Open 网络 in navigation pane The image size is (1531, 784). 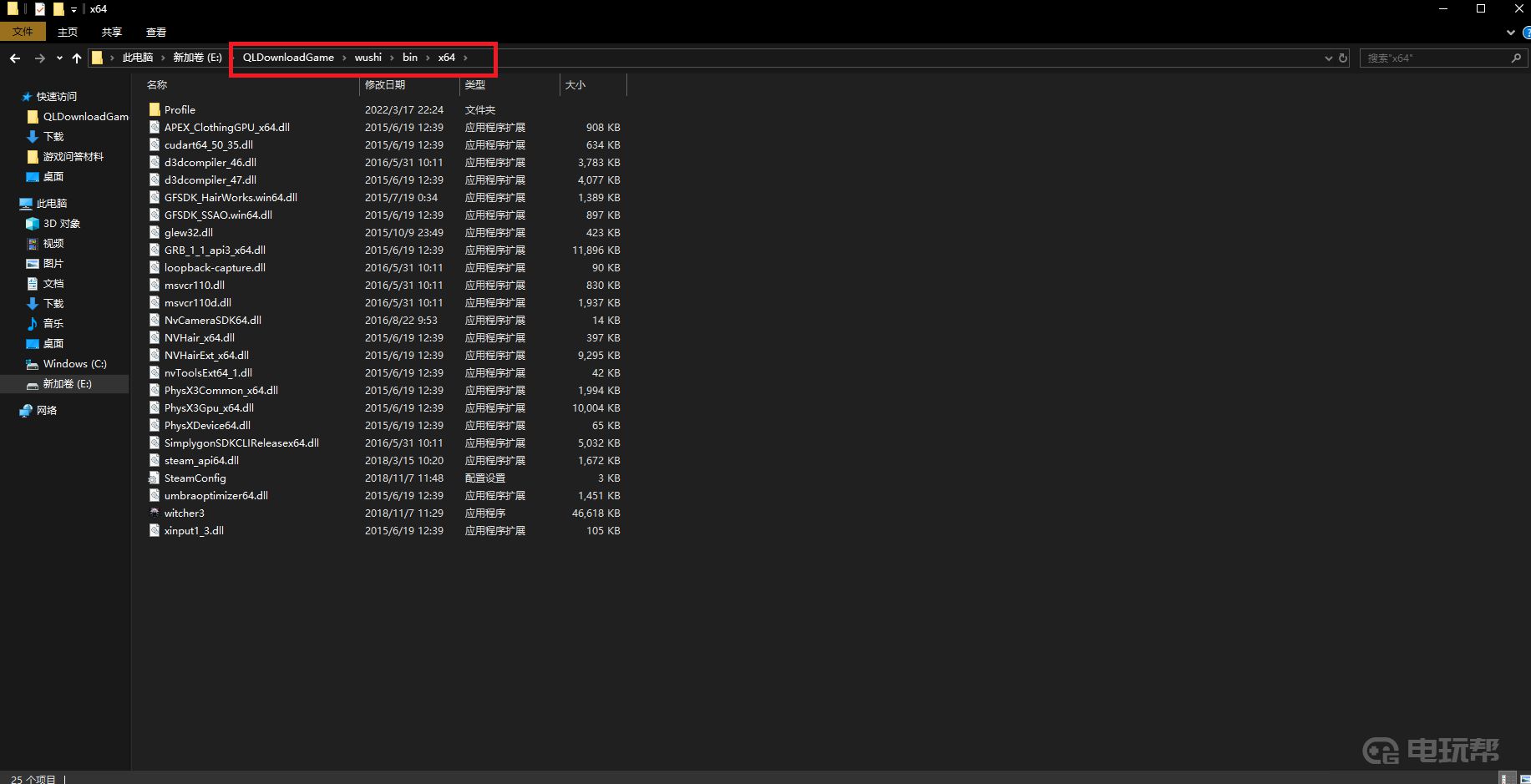(47, 410)
